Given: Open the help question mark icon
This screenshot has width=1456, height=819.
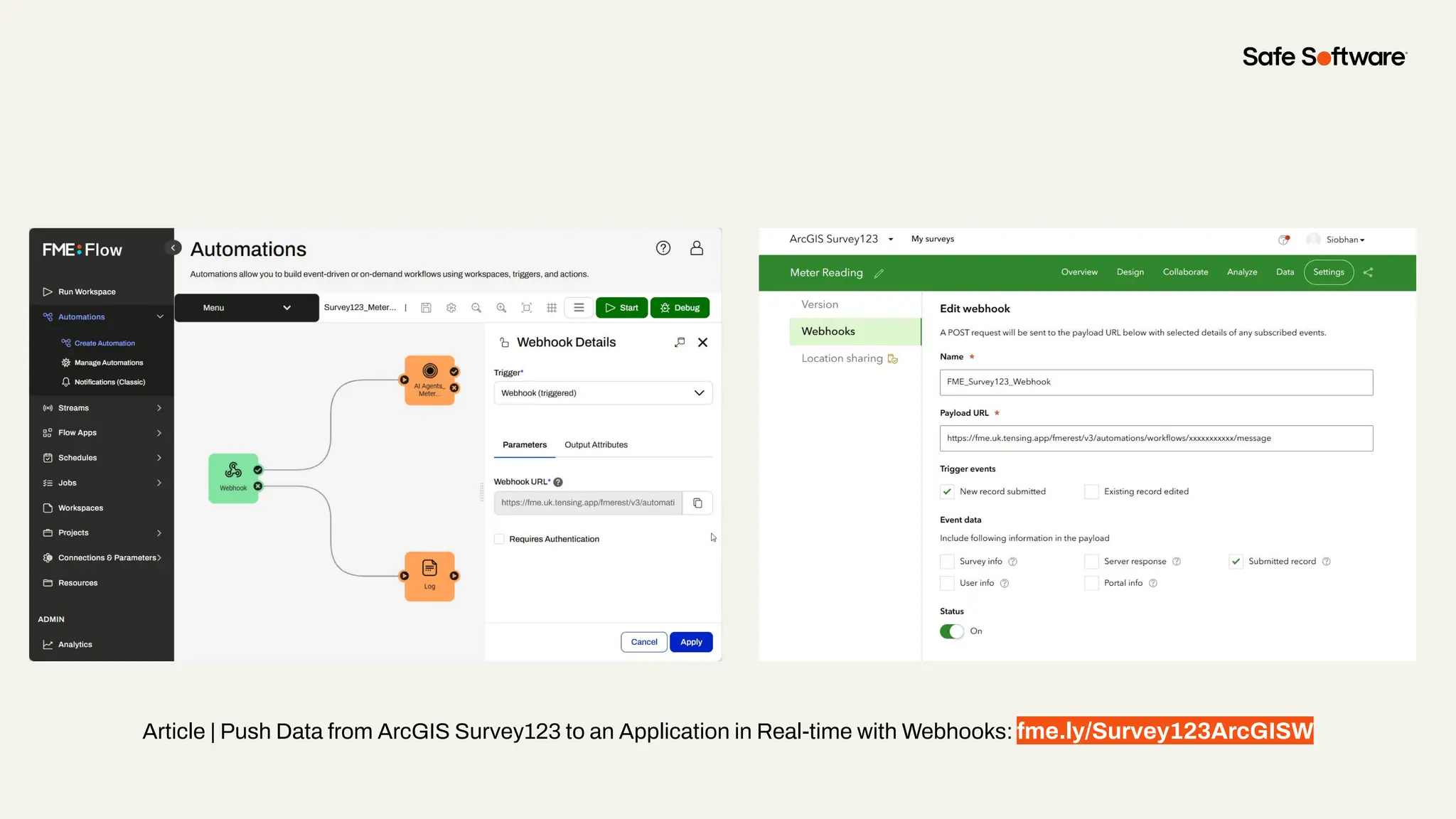Looking at the screenshot, I should pyautogui.click(x=663, y=248).
